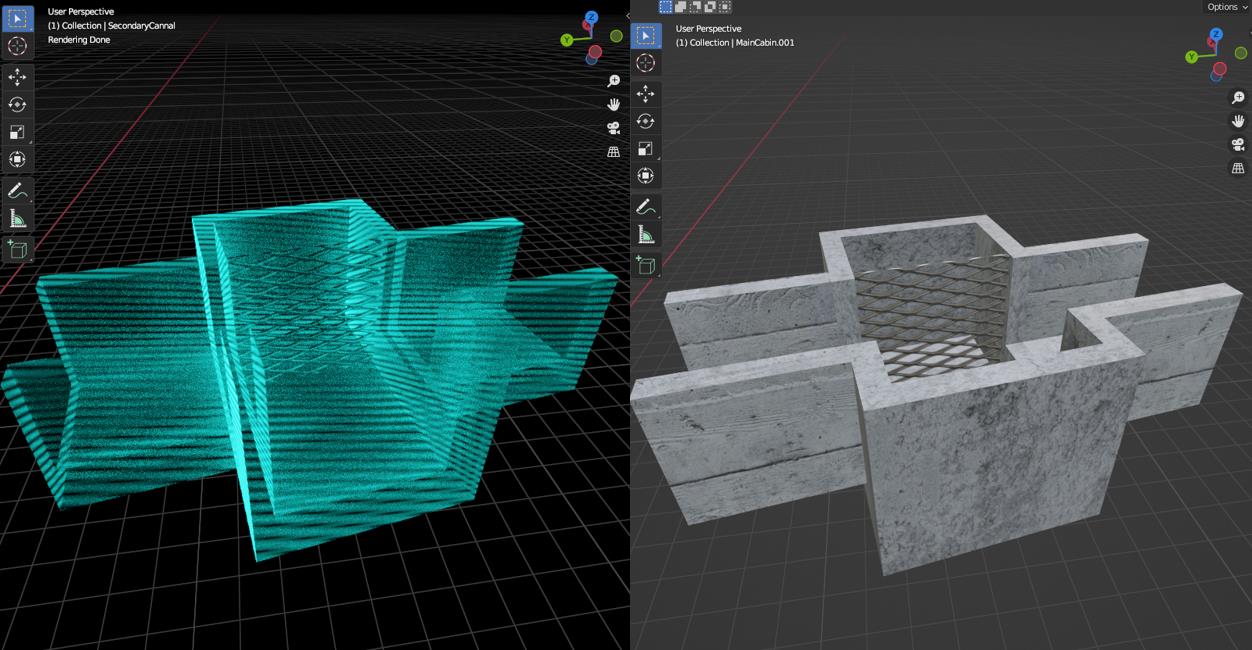
Task: Switch perspective/orthographic in left viewport
Action: (614, 151)
